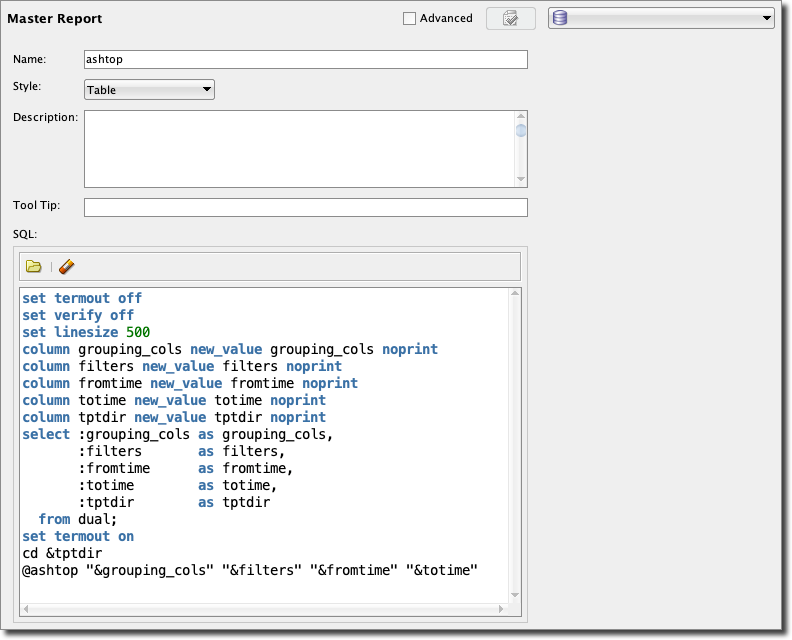Click the line 'set verify off'
Viewport: 792px width, 640px height.
point(78,315)
